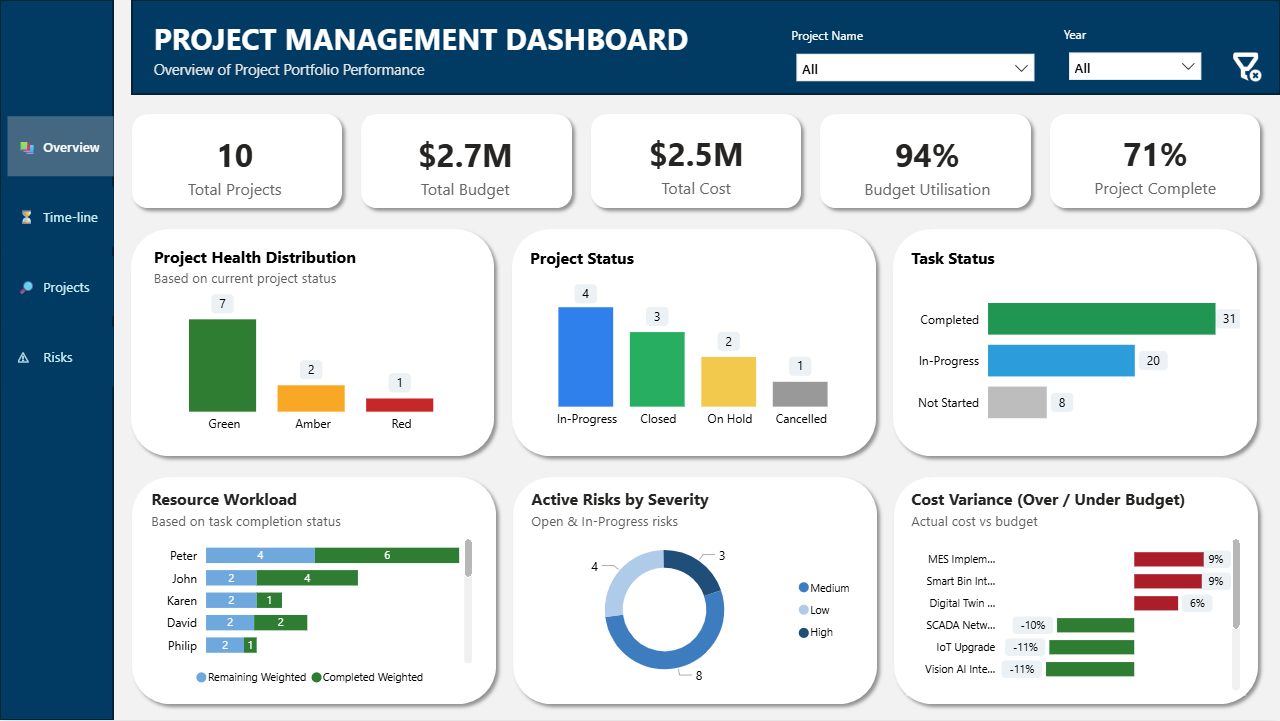This screenshot has width=1280, height=721.
Task: Click the Projects magnifier icon
Action: [27, 288]
